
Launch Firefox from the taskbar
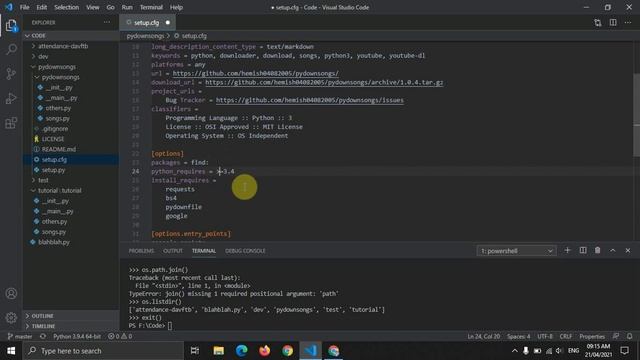[264, 351]
